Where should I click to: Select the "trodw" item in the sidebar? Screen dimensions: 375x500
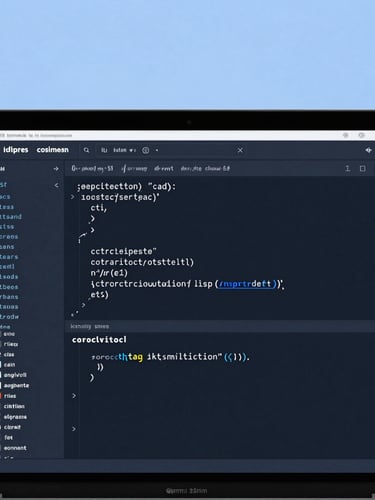9,317
